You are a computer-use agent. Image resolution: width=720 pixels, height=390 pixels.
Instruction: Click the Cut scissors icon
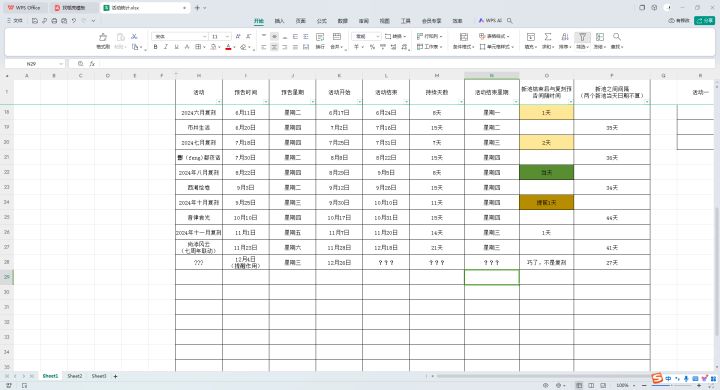click(134, 36)
